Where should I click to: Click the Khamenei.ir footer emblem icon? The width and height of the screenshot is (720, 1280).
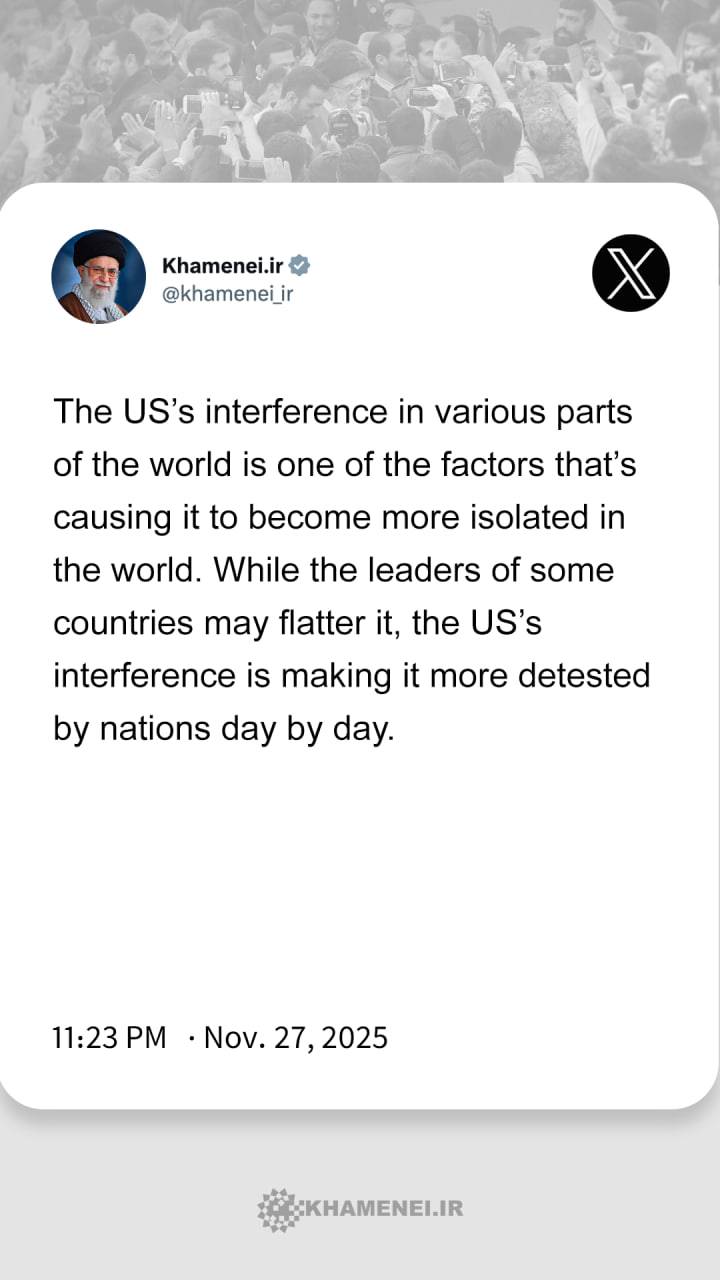(x=278, y=1209)
